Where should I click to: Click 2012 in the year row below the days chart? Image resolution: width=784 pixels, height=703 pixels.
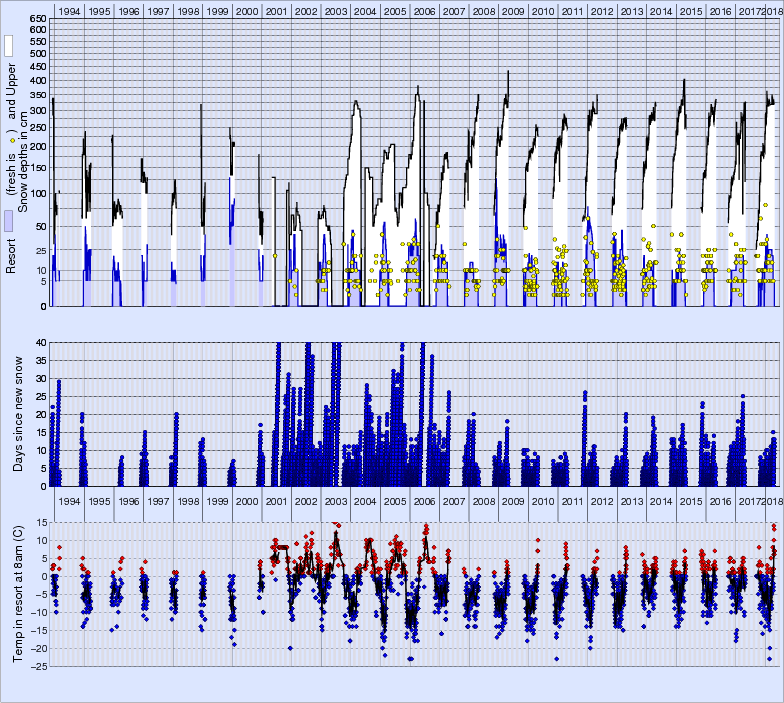[x=601, y=501]
